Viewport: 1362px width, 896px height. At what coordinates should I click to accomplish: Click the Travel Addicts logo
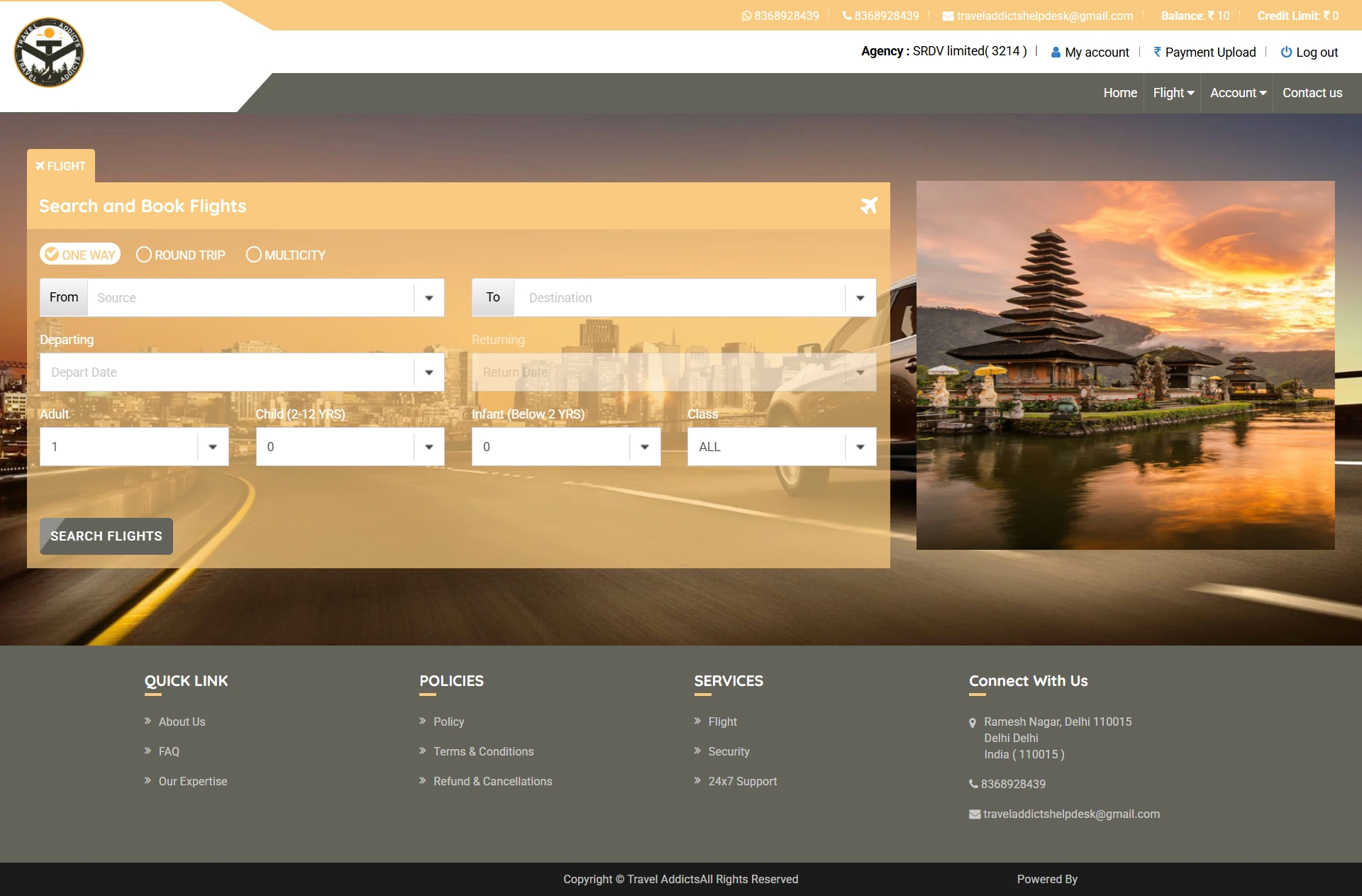pos(49,52)
